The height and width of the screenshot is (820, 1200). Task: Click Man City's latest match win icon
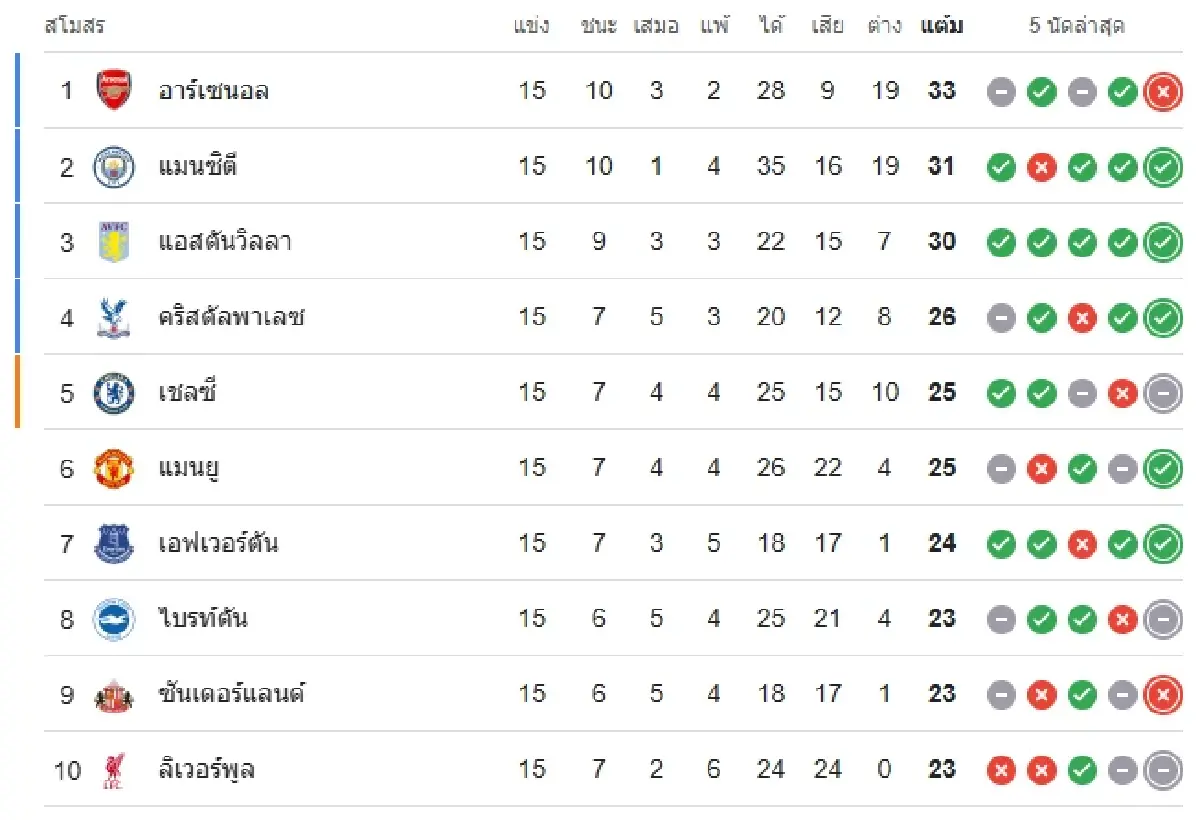pos(1162,167)
